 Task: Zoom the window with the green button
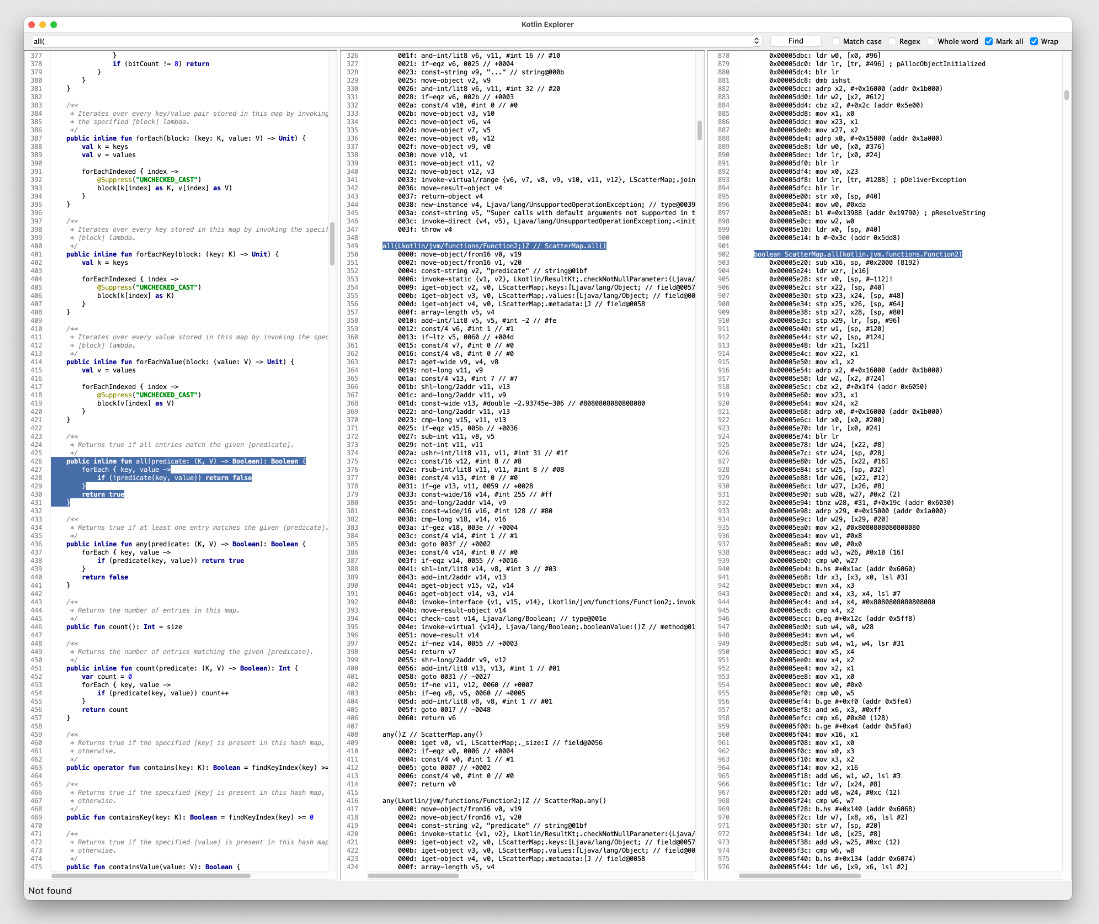[x=54, y=25]
